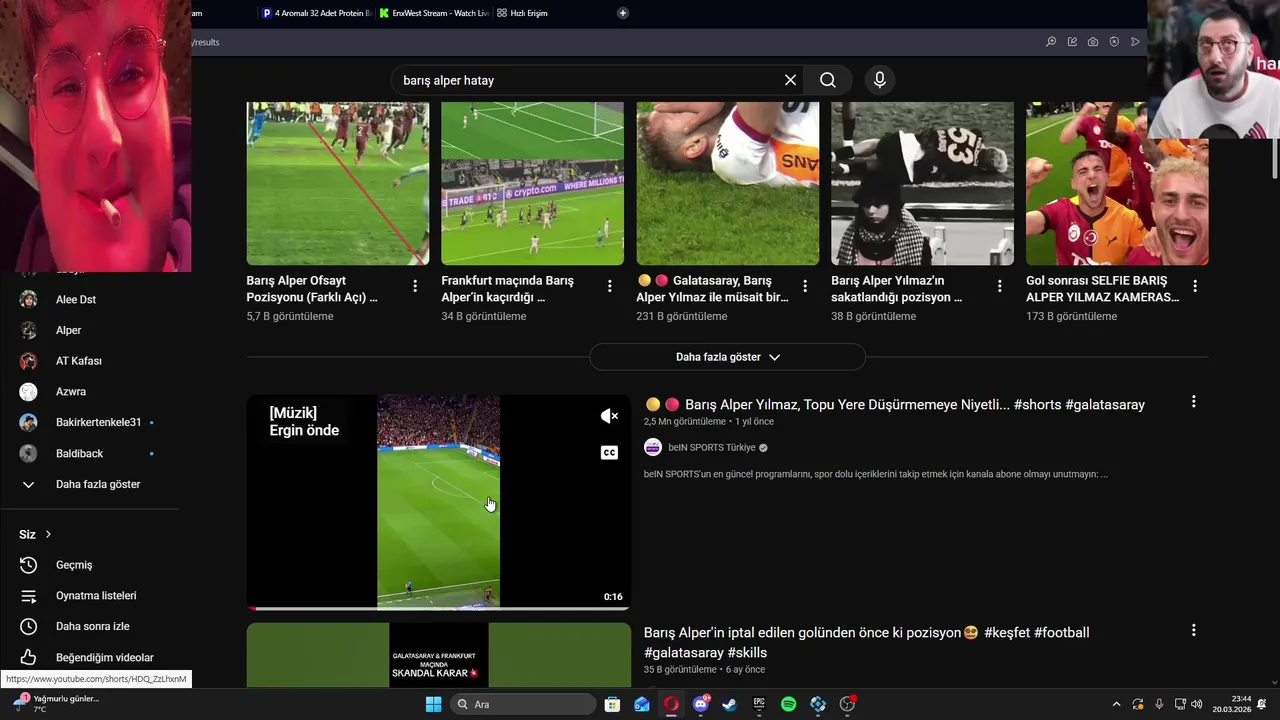The height and width of the screenshot is (720, 1280).
Task: Open Barış Alper Yılmaz'ın sakatlandığı pozisyon thumbnail
Action: click(x=922, y=184)
